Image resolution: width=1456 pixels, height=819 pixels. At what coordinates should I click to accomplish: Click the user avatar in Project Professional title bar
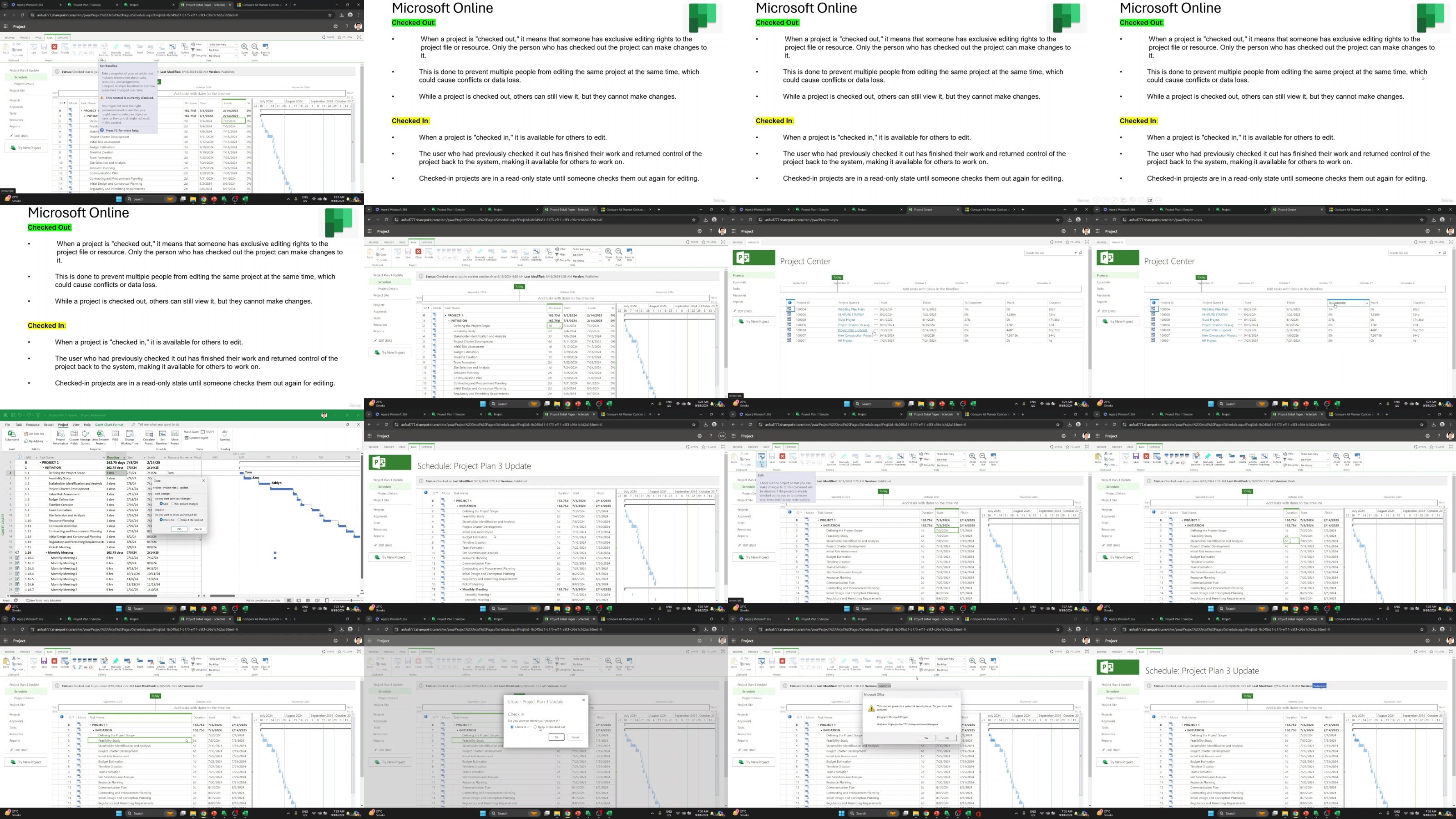coord(324,415)
